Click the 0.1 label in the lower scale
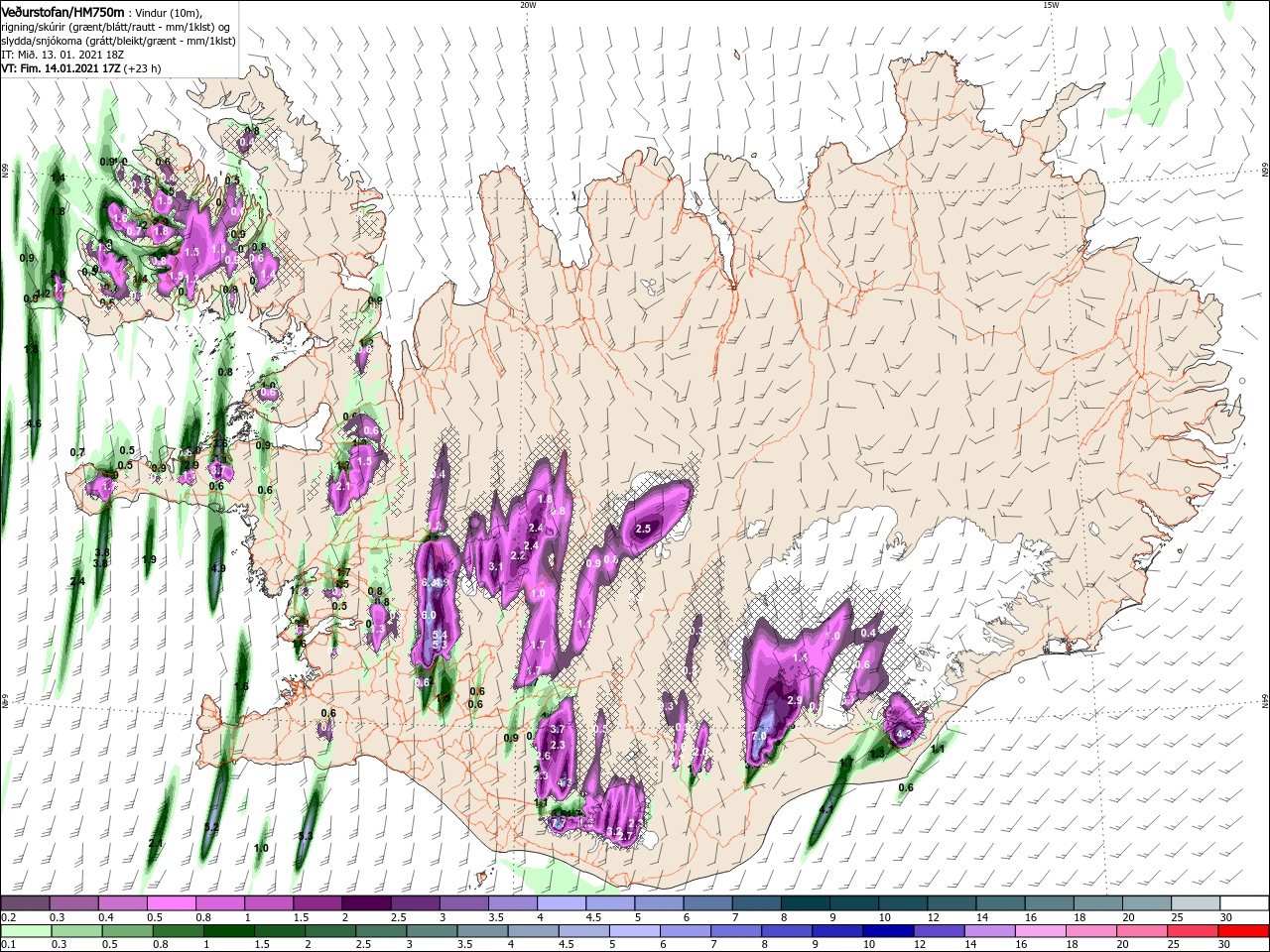The height and width of the screenshot is (952, 1270). click(8, 945)
